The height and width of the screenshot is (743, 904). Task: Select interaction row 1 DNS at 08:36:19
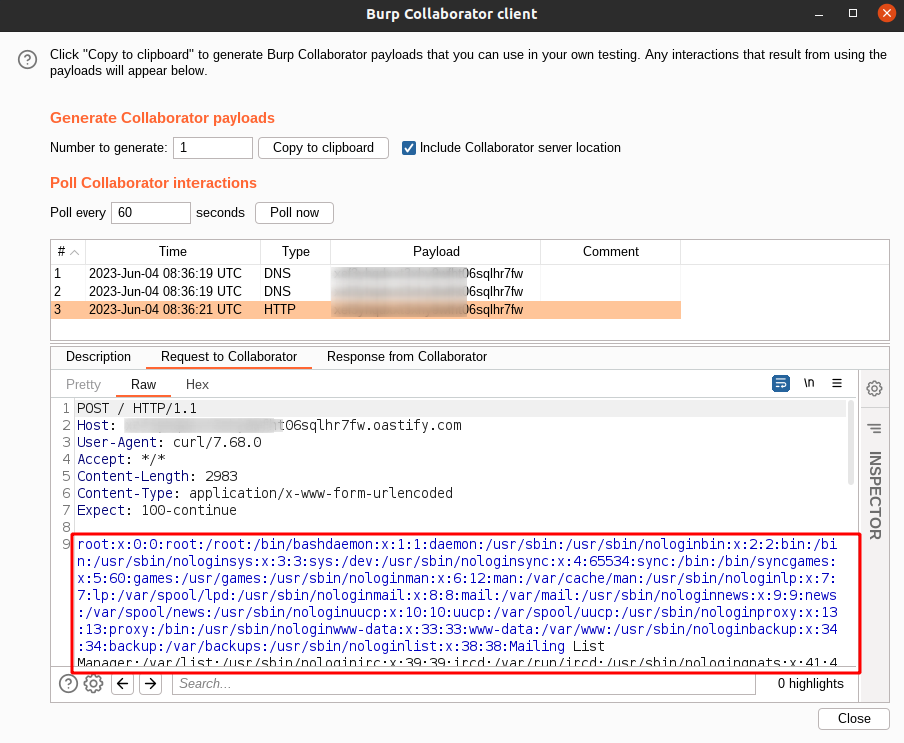point(366,273)
